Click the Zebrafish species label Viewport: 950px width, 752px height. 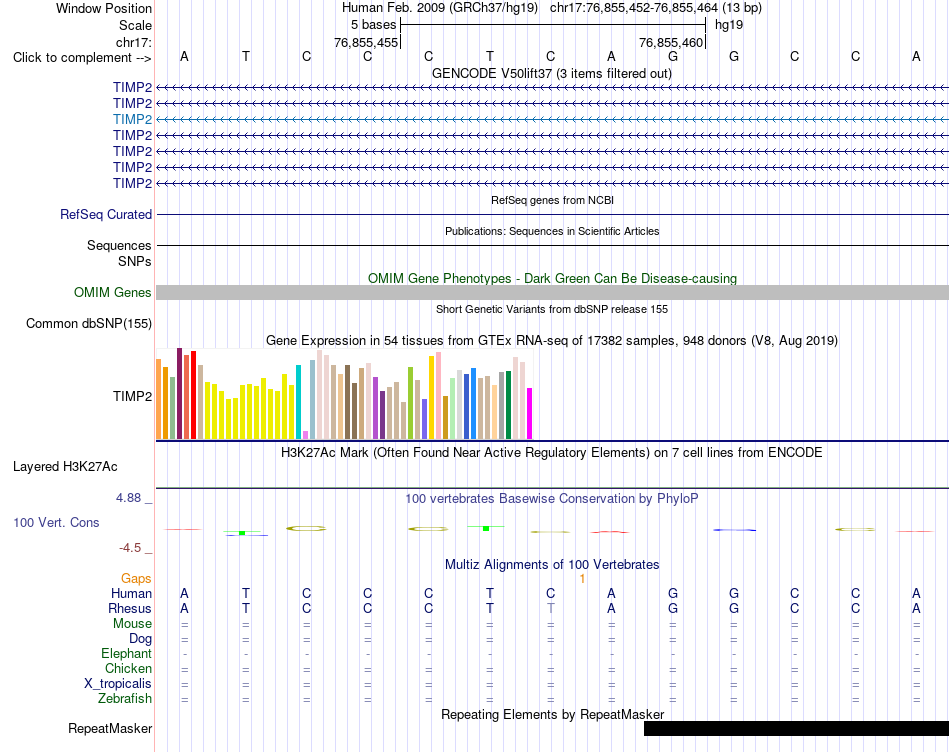tap(125, 699)
